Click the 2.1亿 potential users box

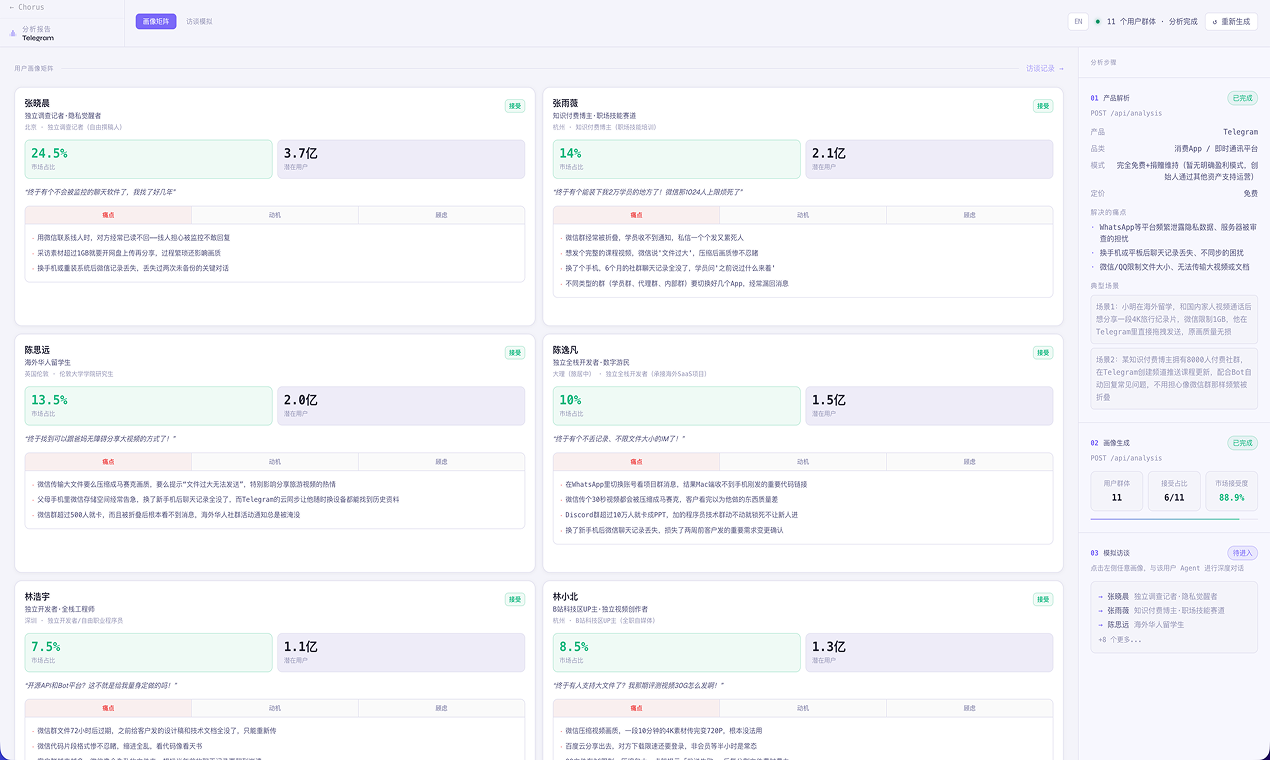[929, 159]
